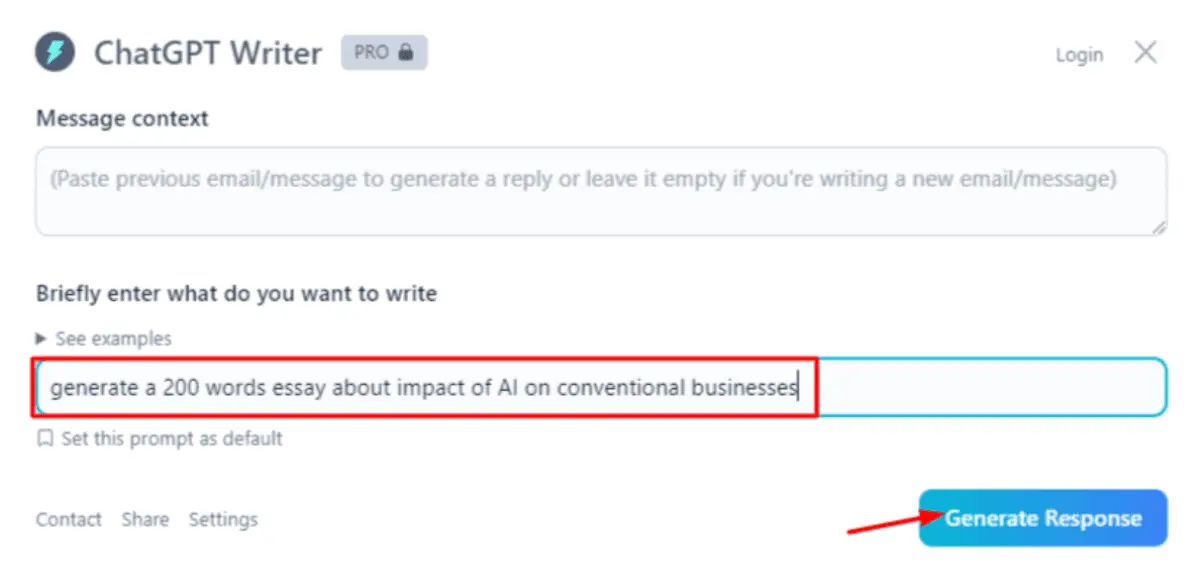Viewport: 1200px width, 580px height.
Task: Open the Login link
Action: point(1079,55)
